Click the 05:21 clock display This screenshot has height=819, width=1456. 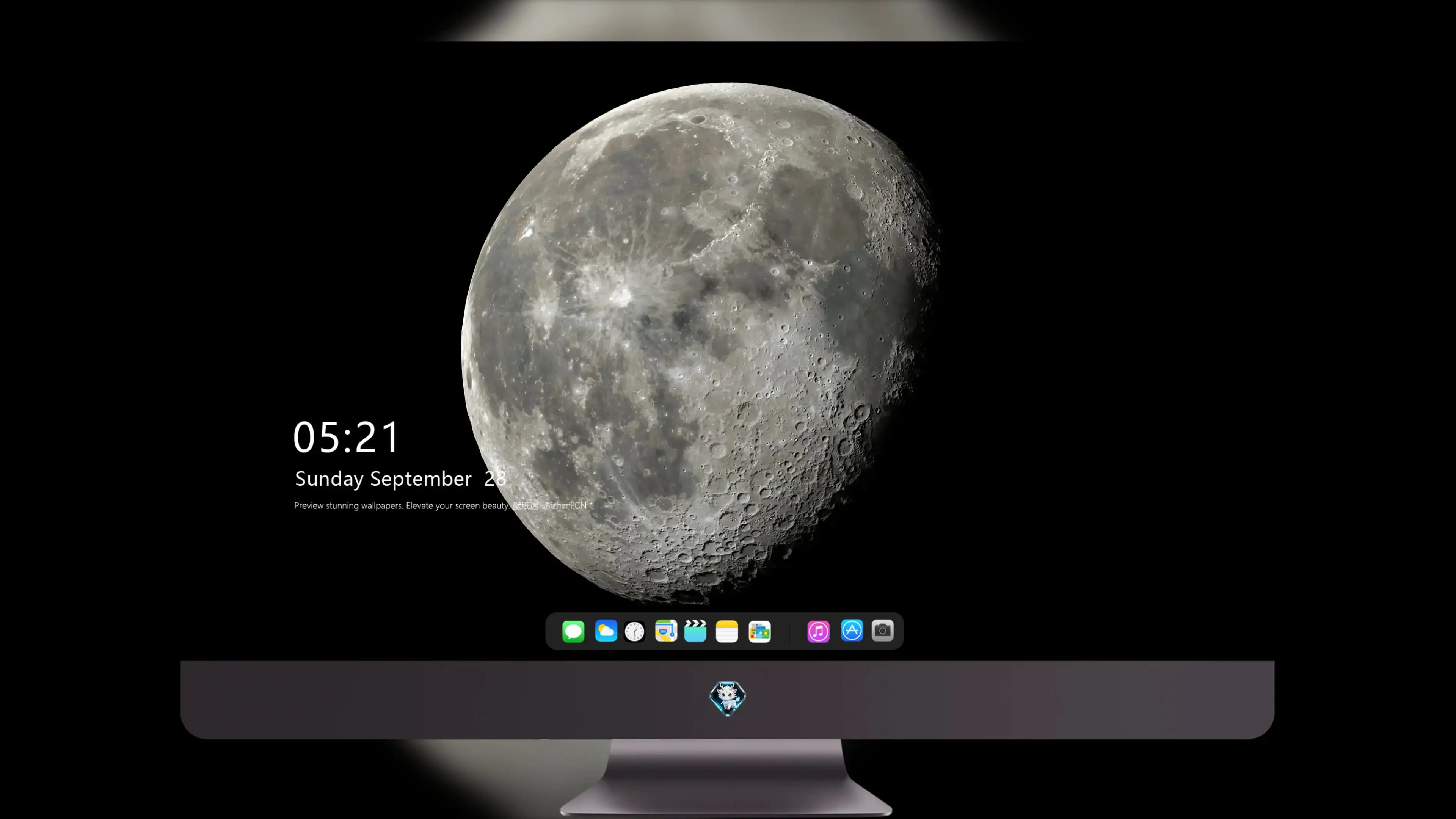pyautogui.click(x=346, y=437)
